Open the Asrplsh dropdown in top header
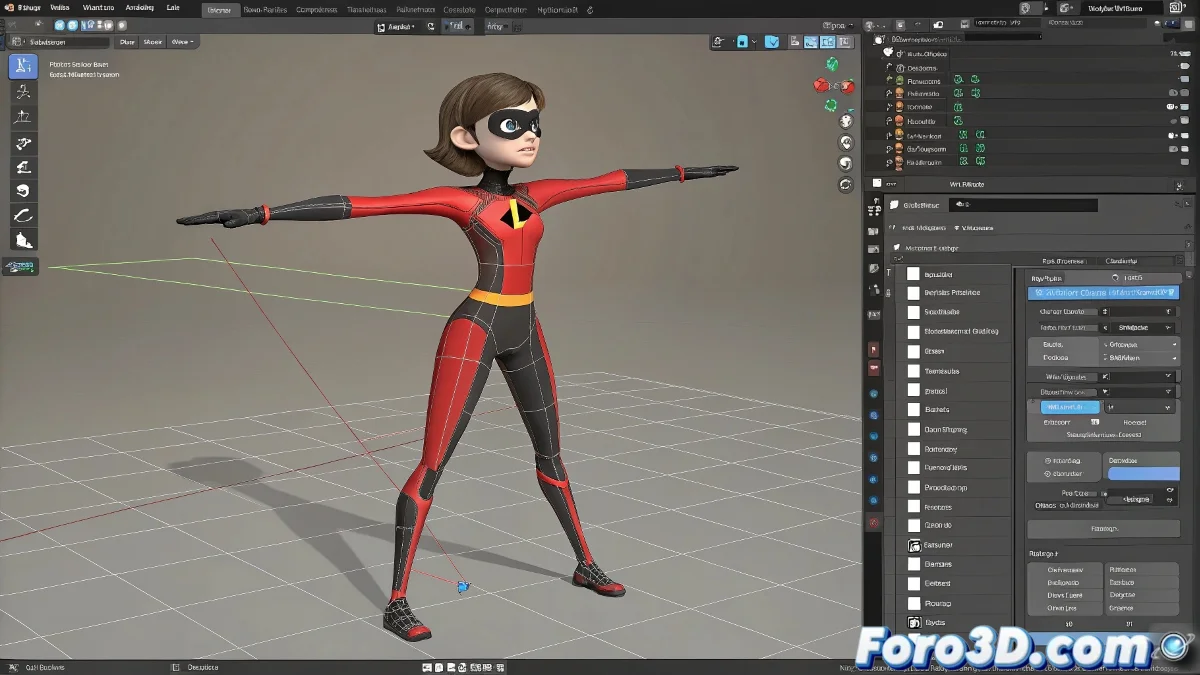The image size is (1200, 675). click(399, 27)
